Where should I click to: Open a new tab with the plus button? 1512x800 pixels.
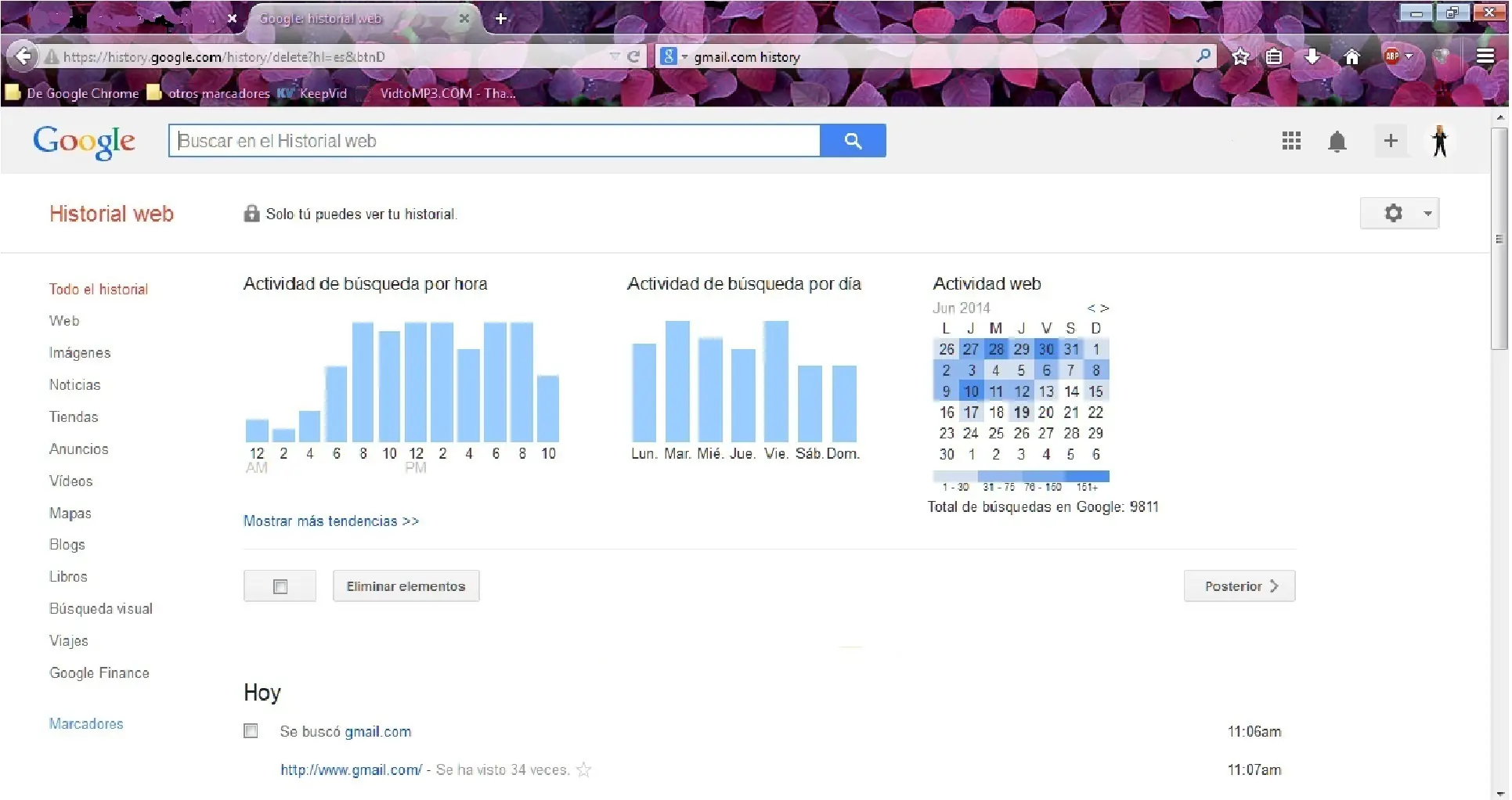501,18
